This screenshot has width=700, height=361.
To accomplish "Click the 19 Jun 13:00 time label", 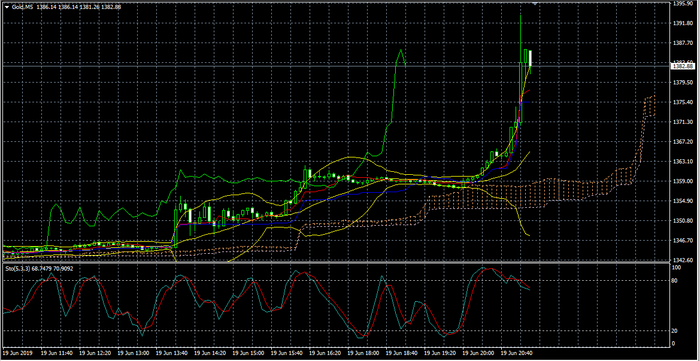I will (x=132, y=353).
